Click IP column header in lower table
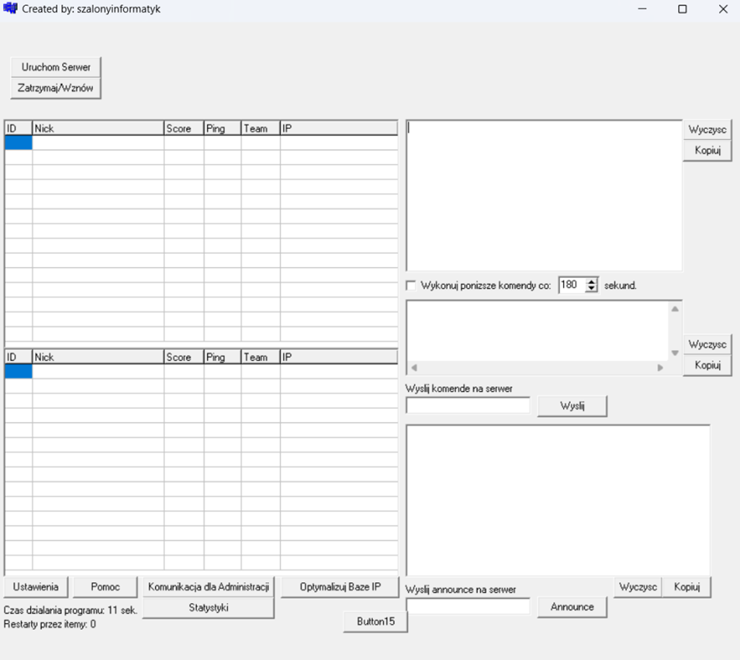The image size is (740, 660). tap(339, 357)
